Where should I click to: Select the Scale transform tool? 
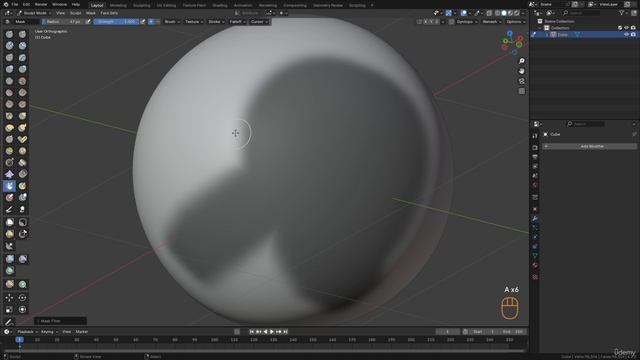tap(9, 309)
